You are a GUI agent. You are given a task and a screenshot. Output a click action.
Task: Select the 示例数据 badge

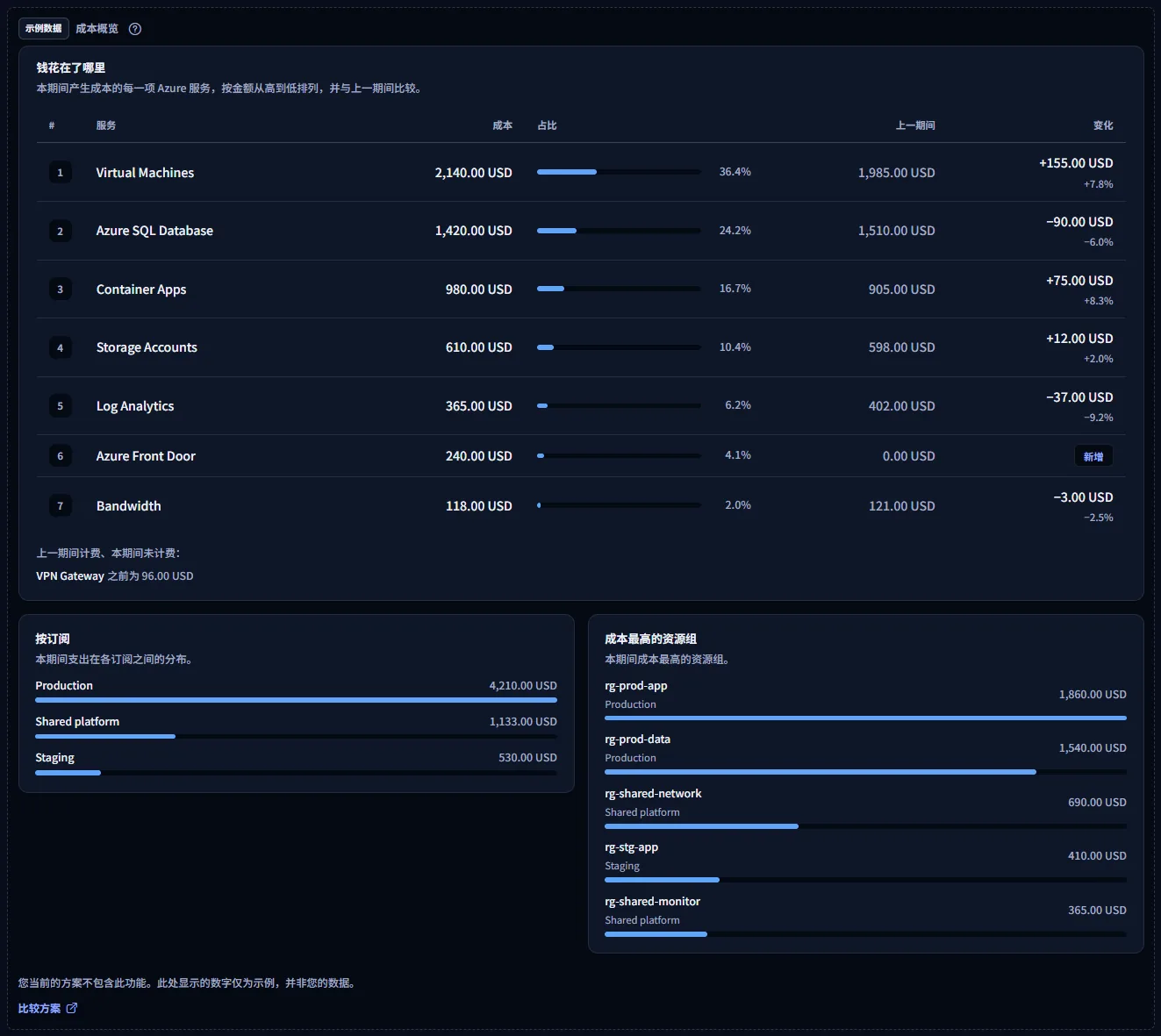(x=44, y=29)
